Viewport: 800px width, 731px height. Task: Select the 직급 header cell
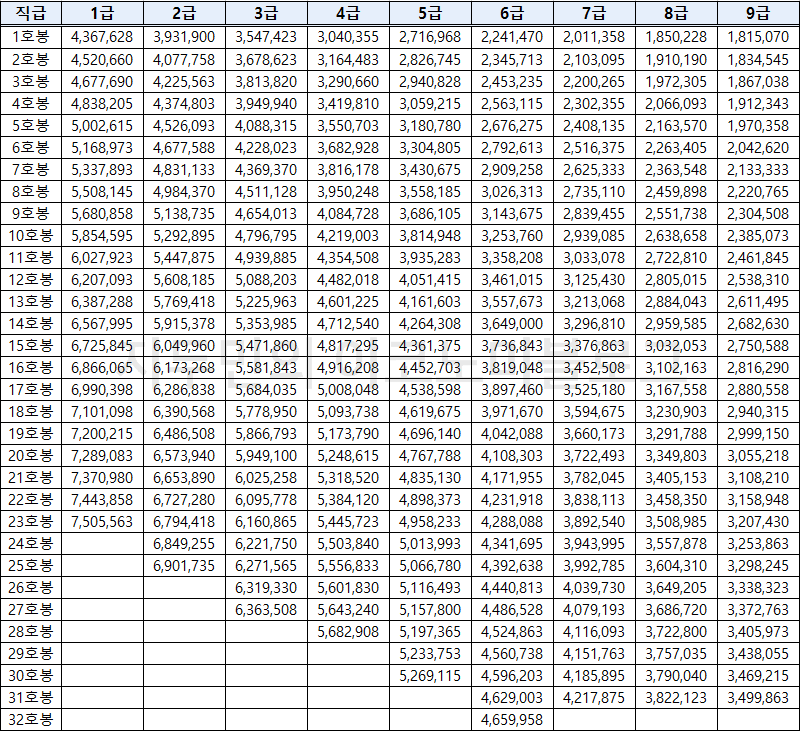click(31, 13)
